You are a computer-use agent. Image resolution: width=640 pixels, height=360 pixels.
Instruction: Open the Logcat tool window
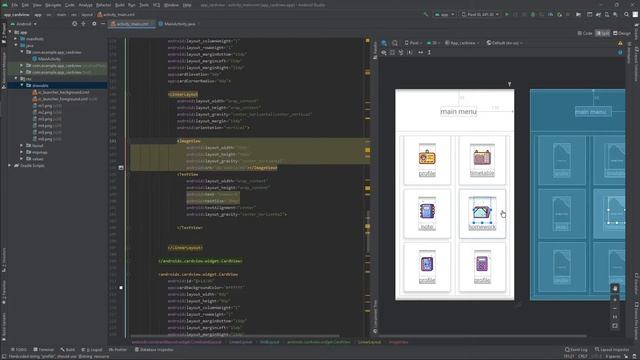point(92,350)
